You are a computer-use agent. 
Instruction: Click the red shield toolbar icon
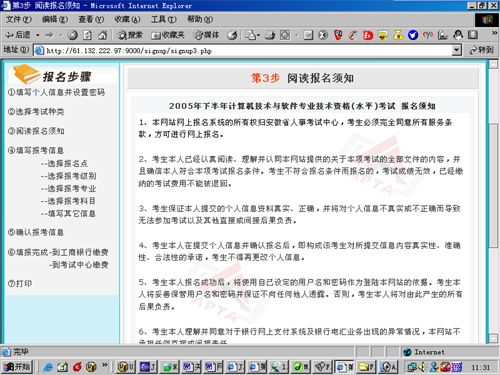click(338, 35)
